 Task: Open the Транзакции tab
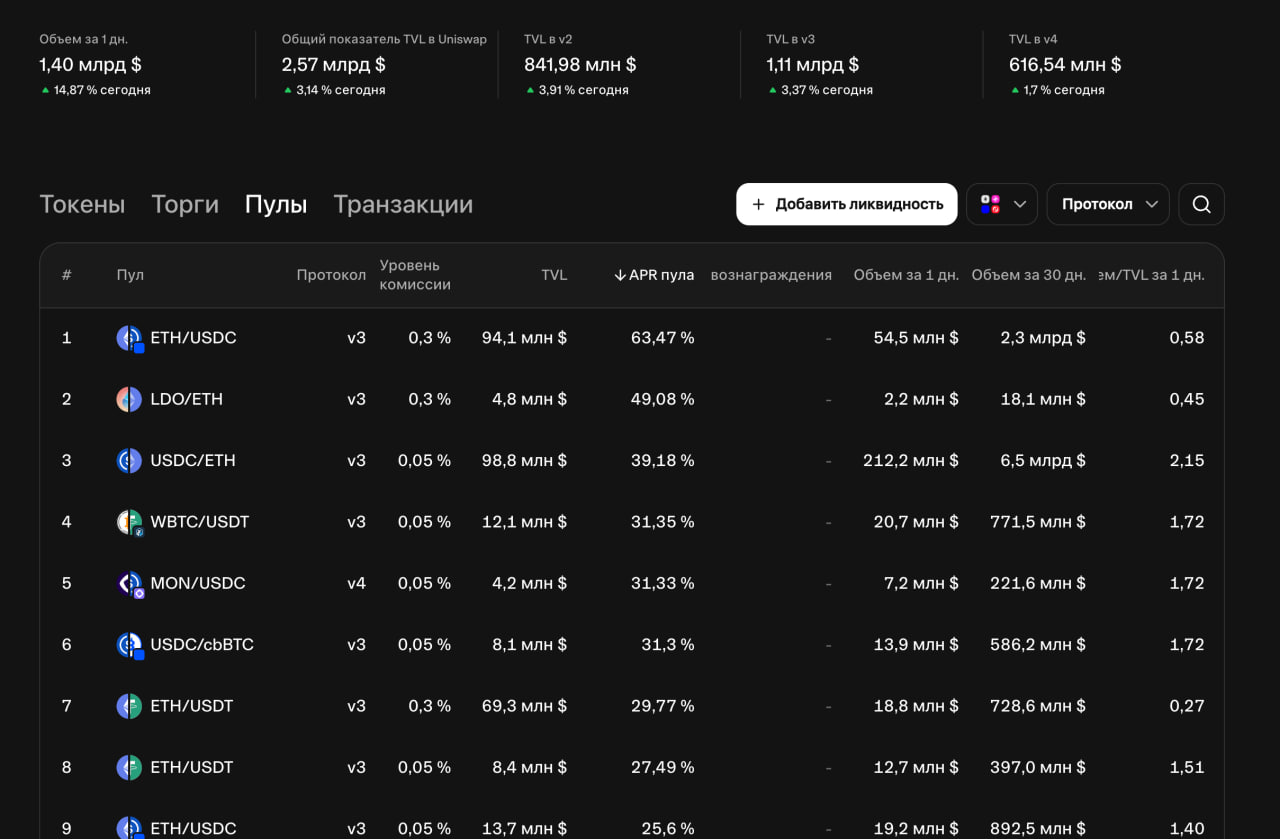click(x=403, y=204)
